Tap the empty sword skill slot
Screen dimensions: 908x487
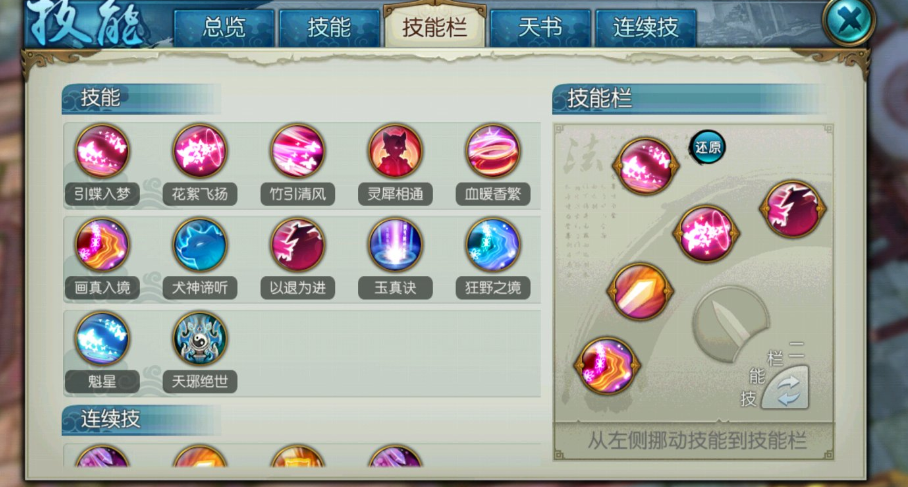(731, 324)
